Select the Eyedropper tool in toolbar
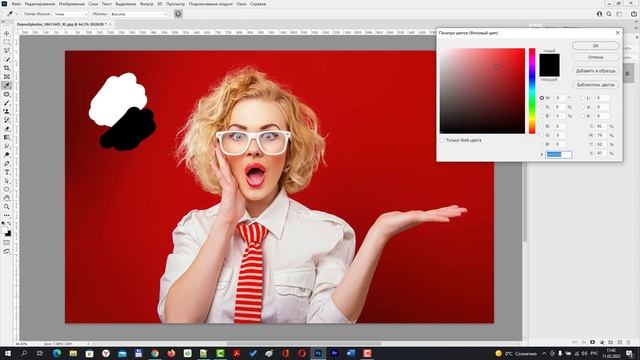 (7, 85)
